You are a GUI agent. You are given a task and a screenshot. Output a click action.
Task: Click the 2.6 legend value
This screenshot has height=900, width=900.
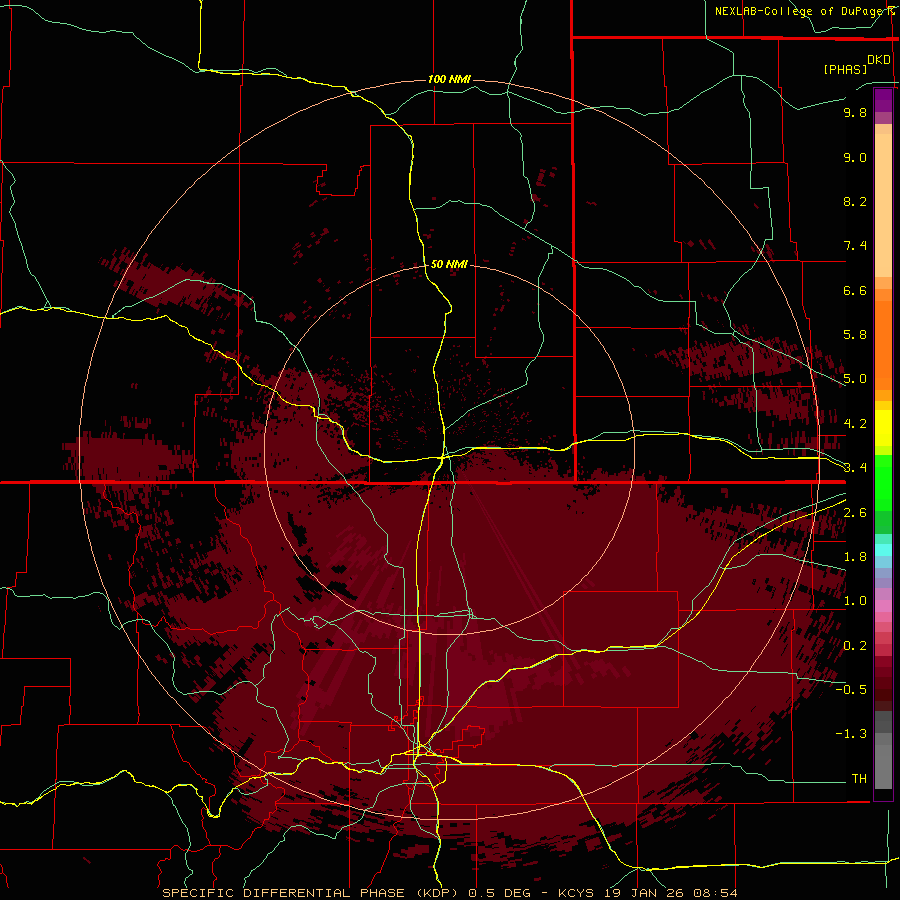[855, 513]
